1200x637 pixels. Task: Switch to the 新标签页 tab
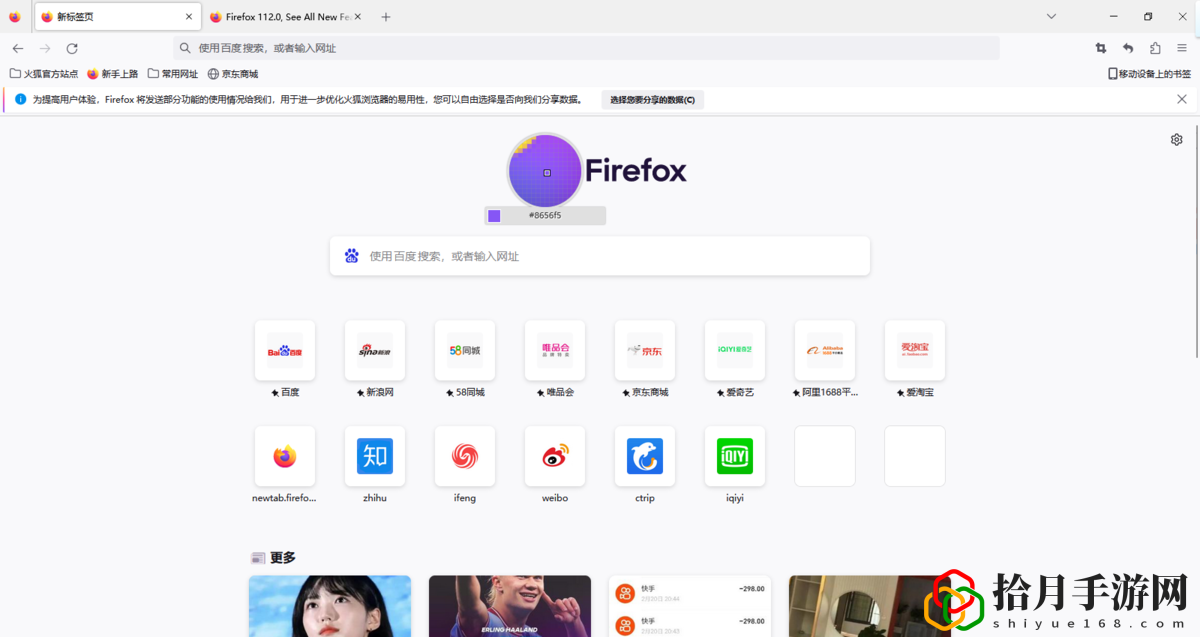tap(116, 17)
